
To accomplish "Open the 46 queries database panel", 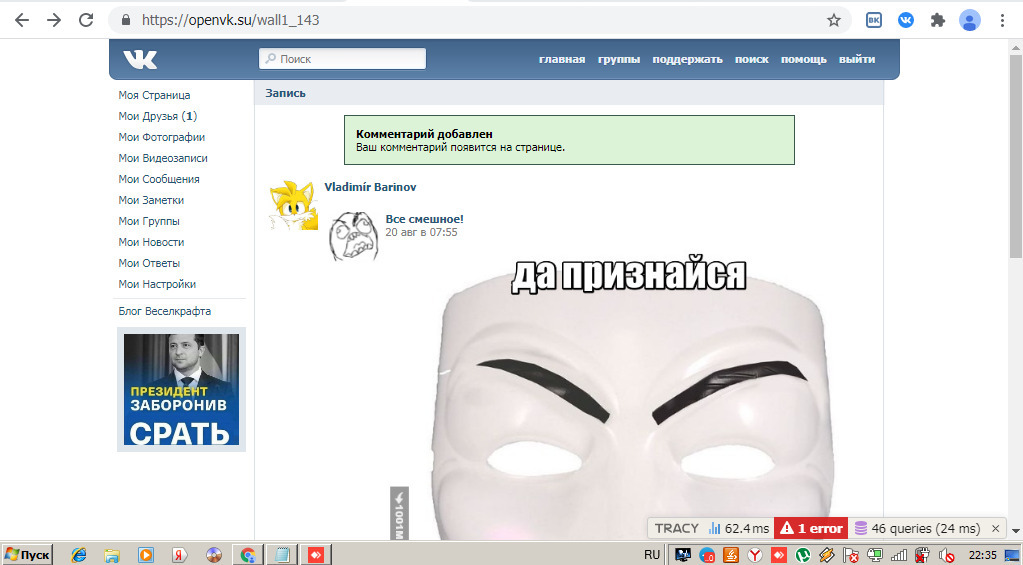I will pyautogui.click(x=917, y=528).
